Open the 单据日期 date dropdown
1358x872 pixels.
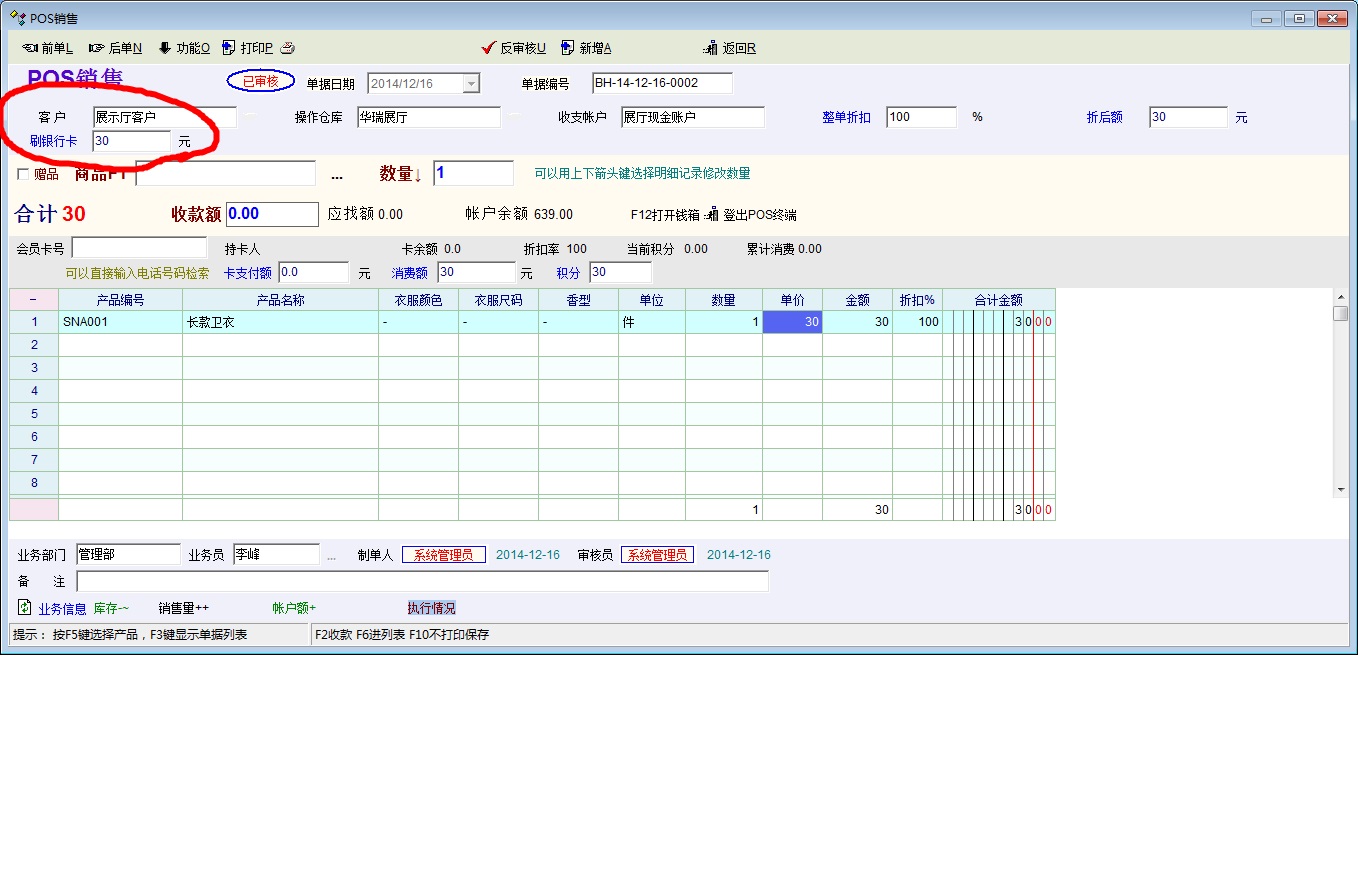click(x=472, y=84)
